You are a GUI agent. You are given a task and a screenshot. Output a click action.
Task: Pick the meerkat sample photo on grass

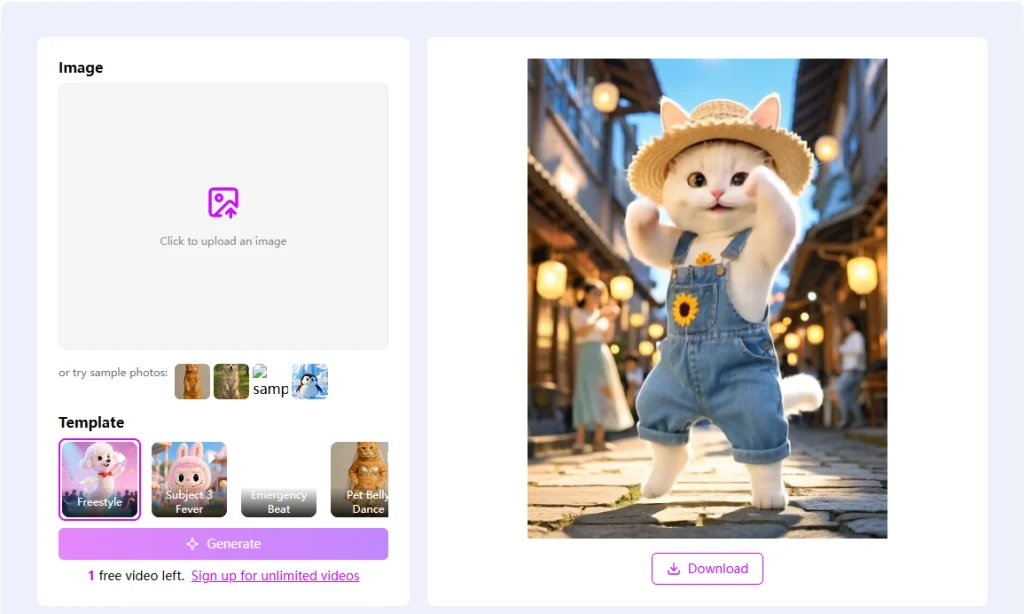click(231, 381)
